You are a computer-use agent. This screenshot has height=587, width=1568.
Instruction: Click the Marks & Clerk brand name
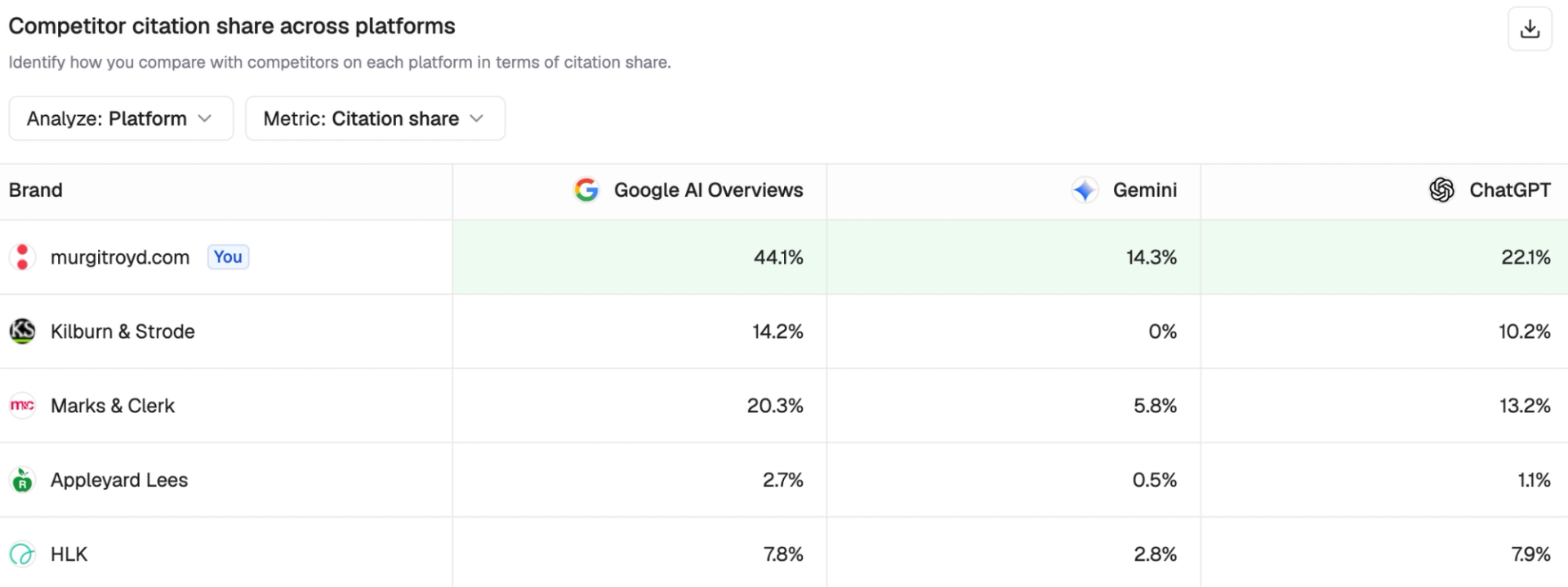(x=113, y=406)
